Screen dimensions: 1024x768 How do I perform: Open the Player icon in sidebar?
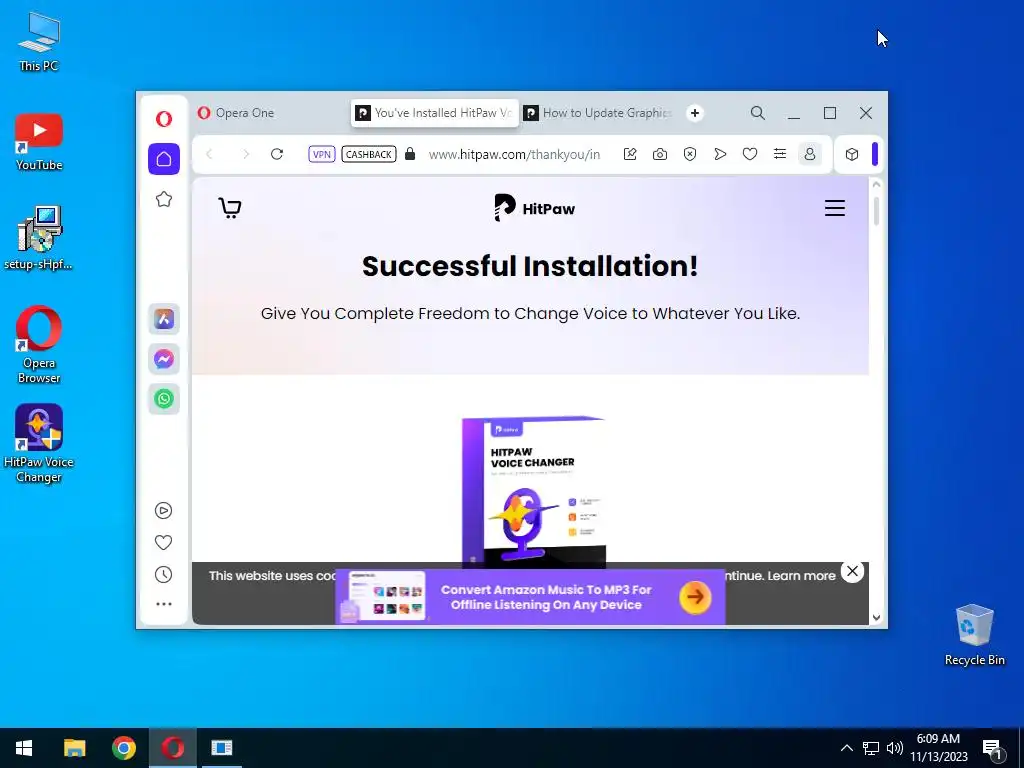[x=163, y=511]
